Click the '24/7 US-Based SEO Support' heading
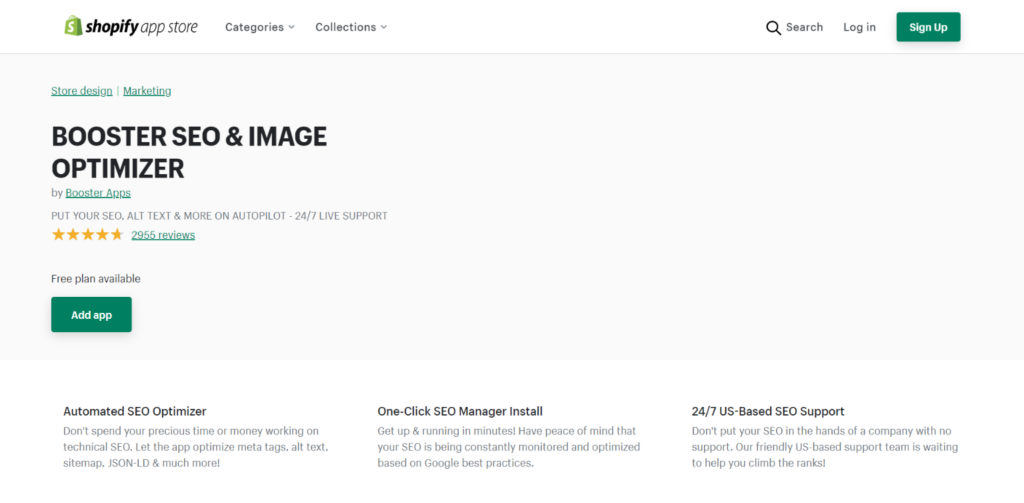 coord(768,412)
